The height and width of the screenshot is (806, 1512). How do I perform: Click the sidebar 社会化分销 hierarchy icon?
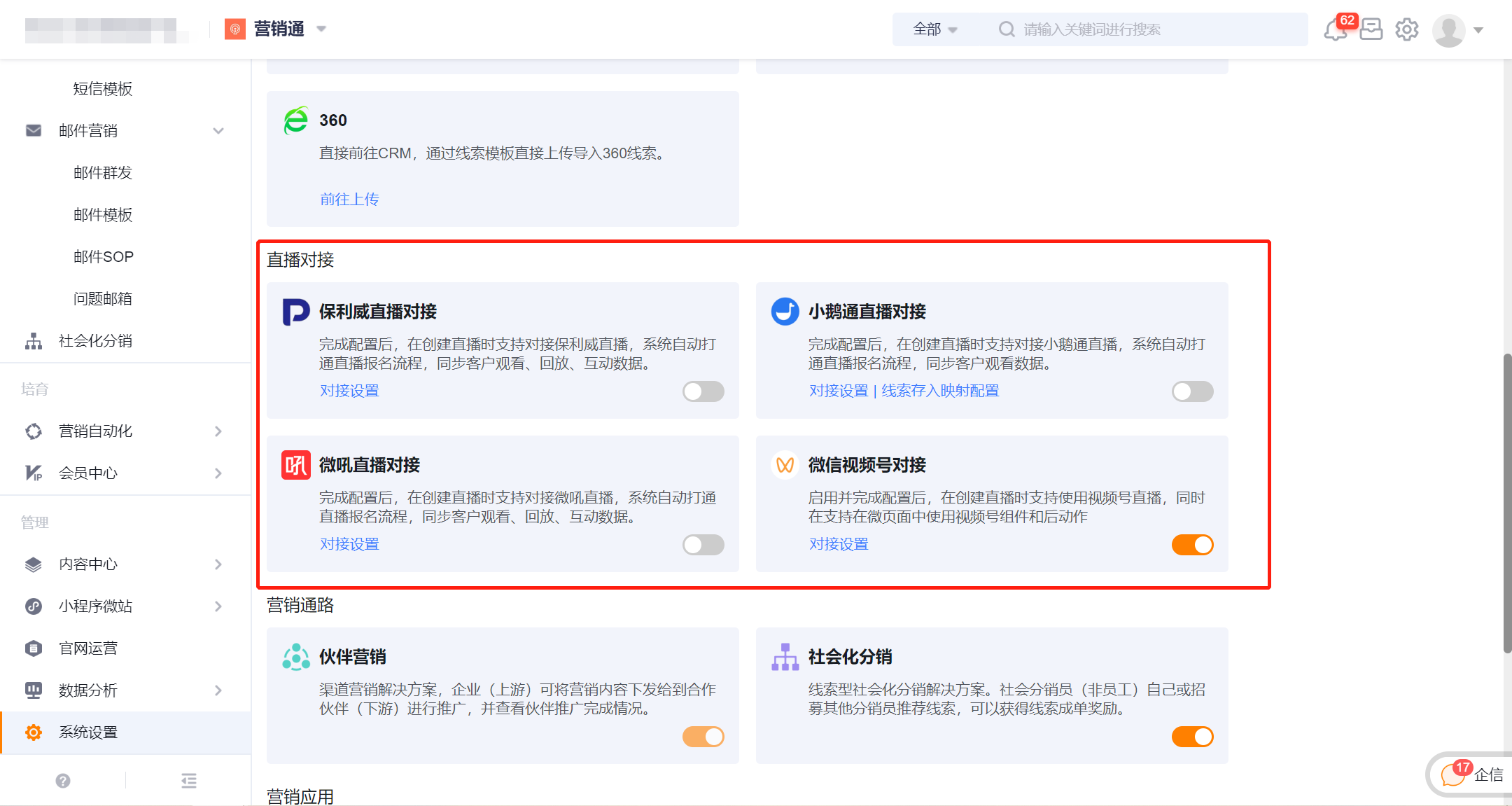[34, 341]
